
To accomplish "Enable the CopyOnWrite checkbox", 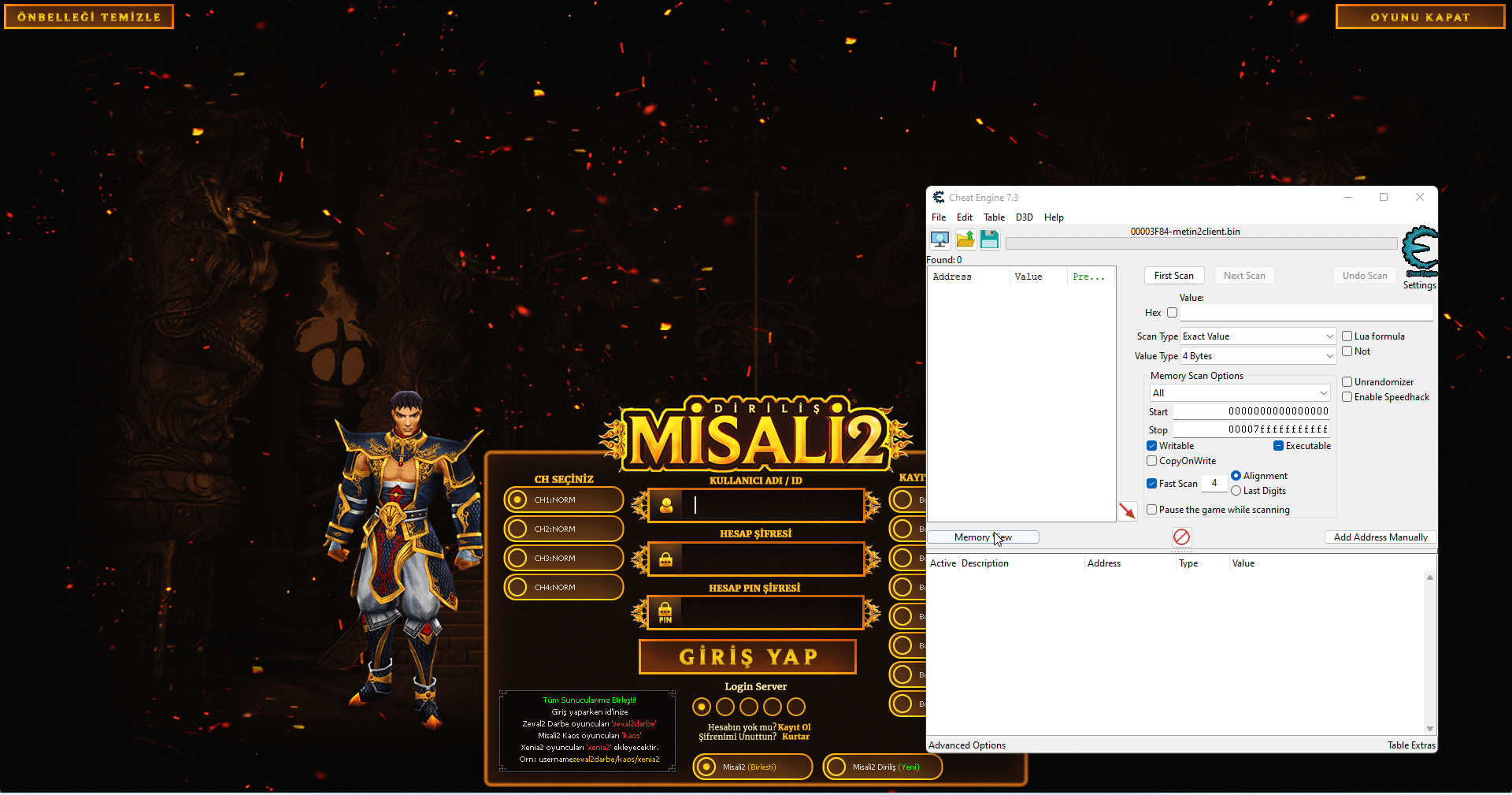I will pyautogui.click(x=1152, y=461).
